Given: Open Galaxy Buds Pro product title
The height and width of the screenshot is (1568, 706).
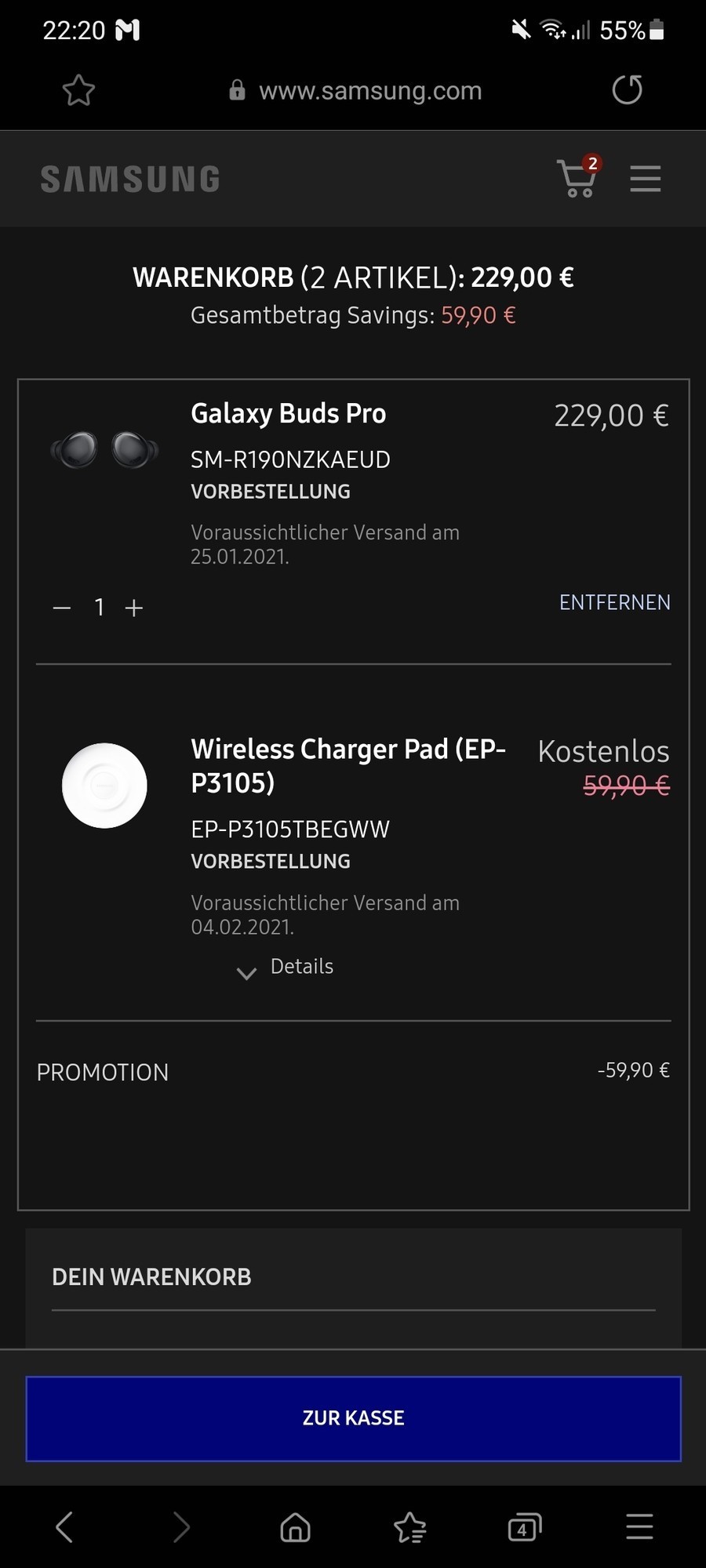Looking at the screenshot, I should (x=288, y=413).
